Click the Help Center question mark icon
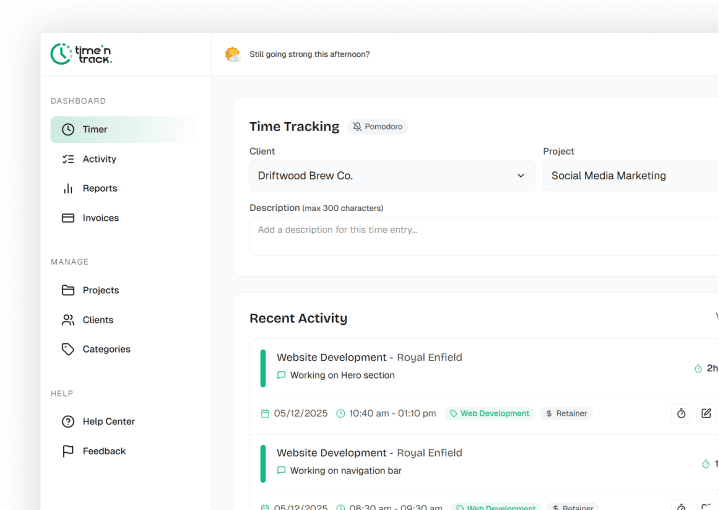 click(x=68, y=421)
